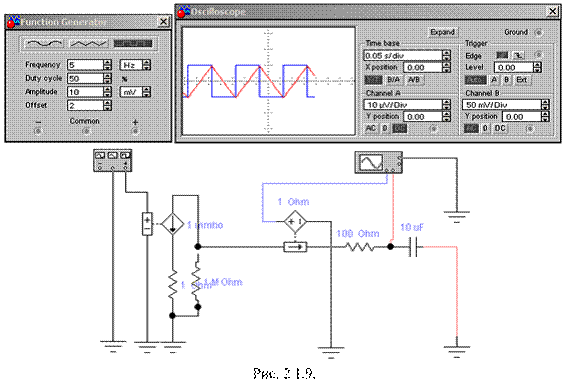The image size is (566, 387).
Task: Set Channel B coupling to AC
Action: click(470, 129)
